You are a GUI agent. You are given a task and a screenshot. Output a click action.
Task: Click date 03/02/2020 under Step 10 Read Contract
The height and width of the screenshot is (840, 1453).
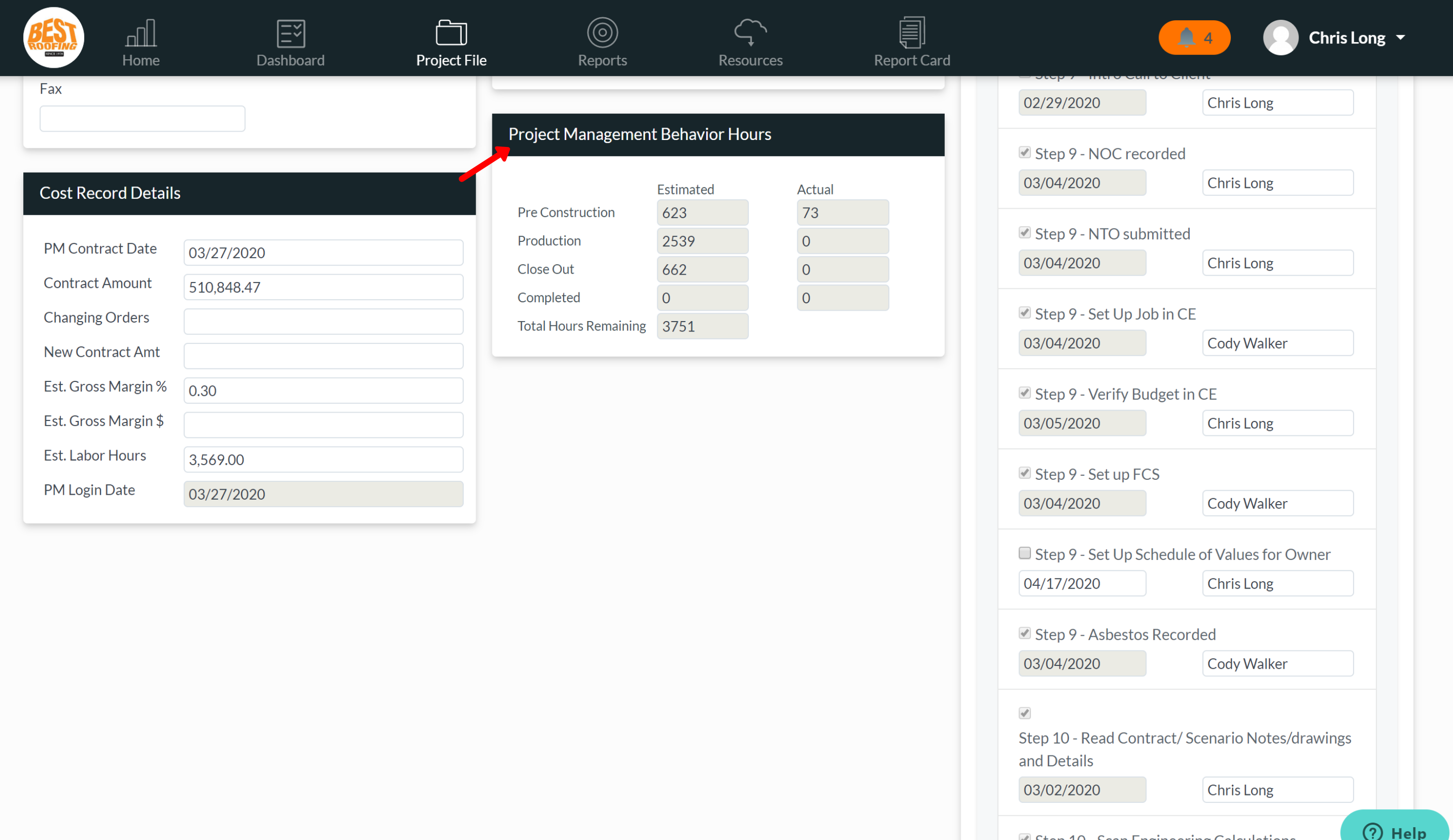pos(1082,790)
